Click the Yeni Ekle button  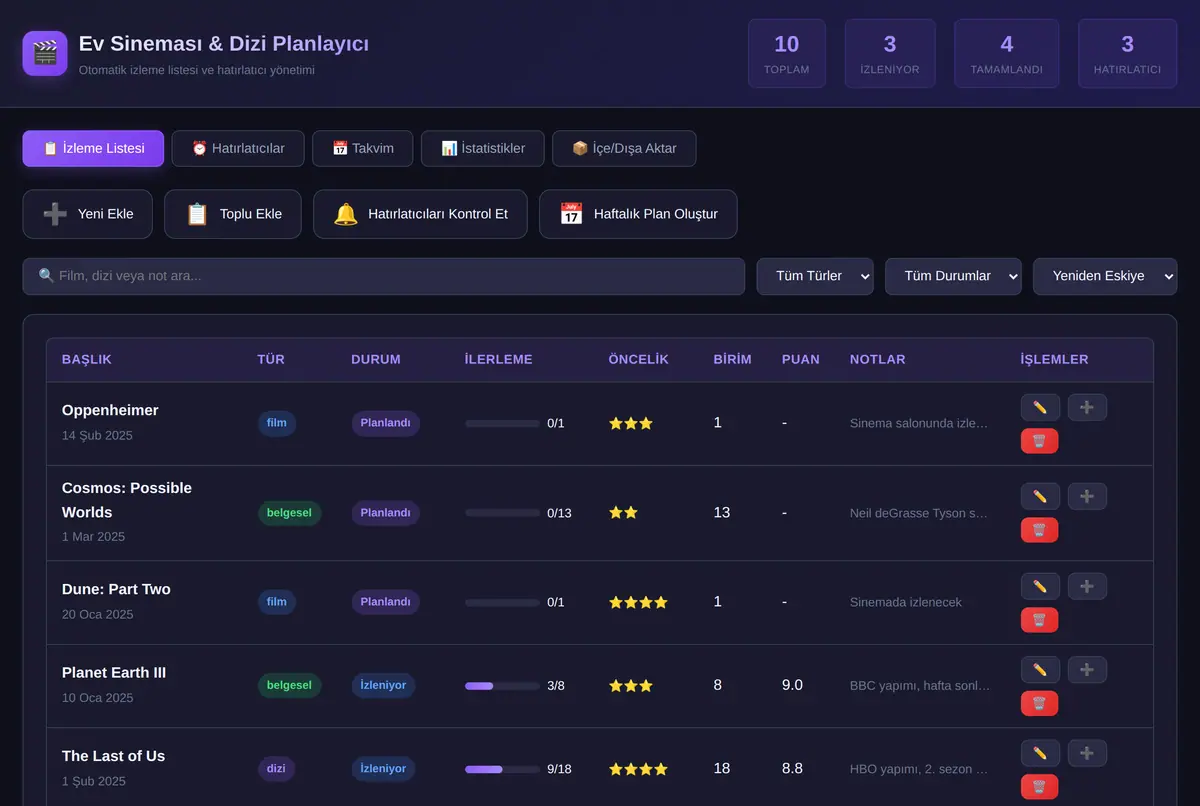[x=88, y=214]
